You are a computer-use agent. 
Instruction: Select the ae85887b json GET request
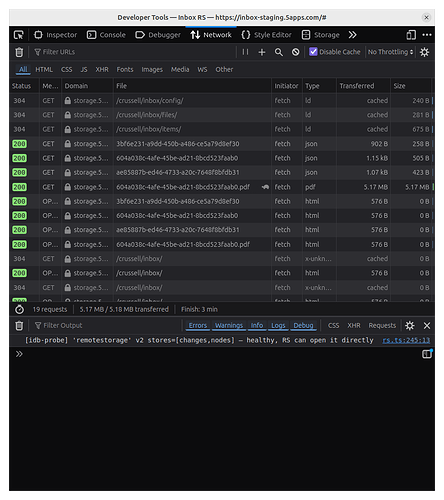[x=222, y=173]
